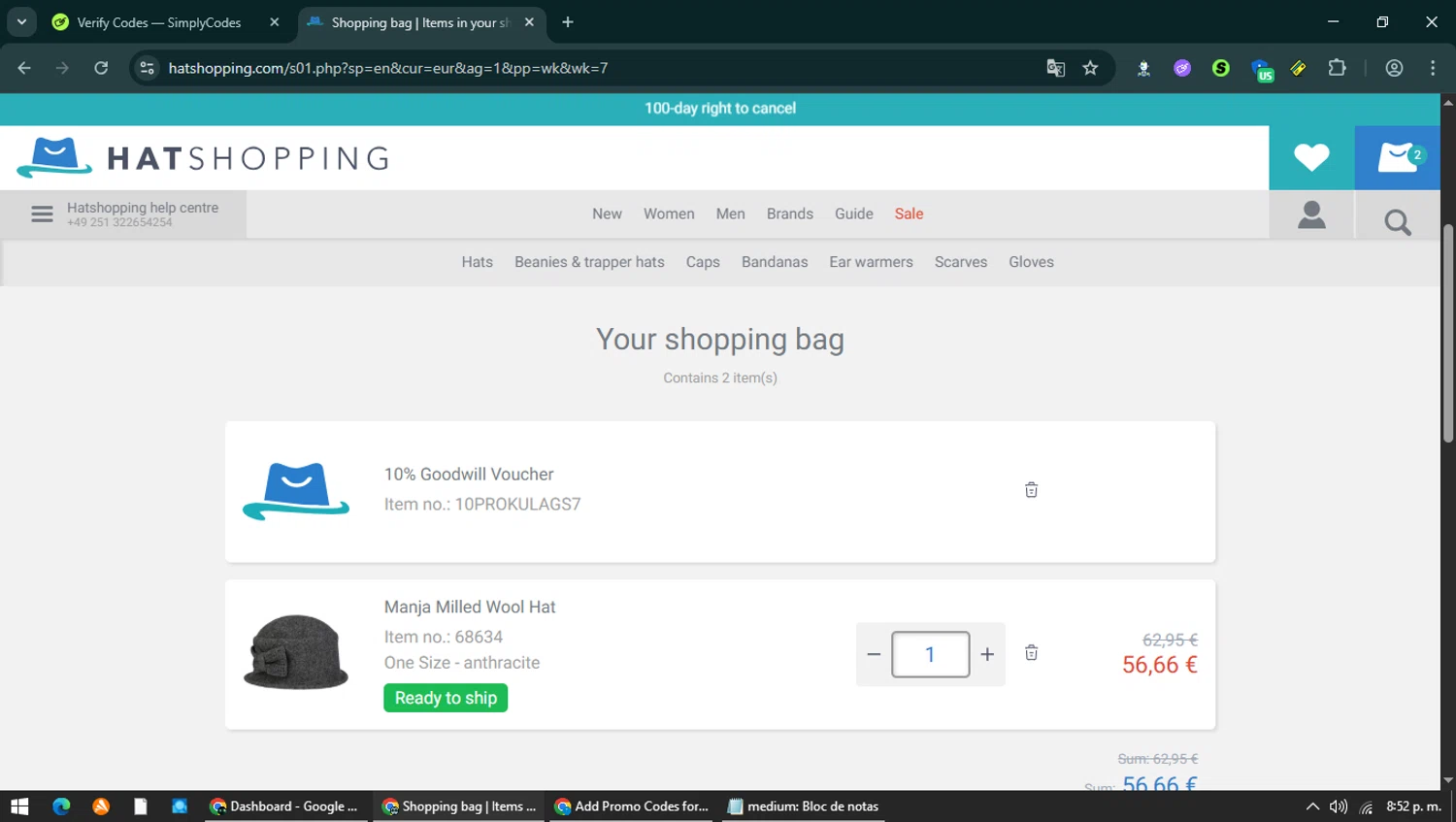Show hidden system tray icons chevron
Screen dimensions: 1456x822
pyautogui.click(x=1312, y=806)
